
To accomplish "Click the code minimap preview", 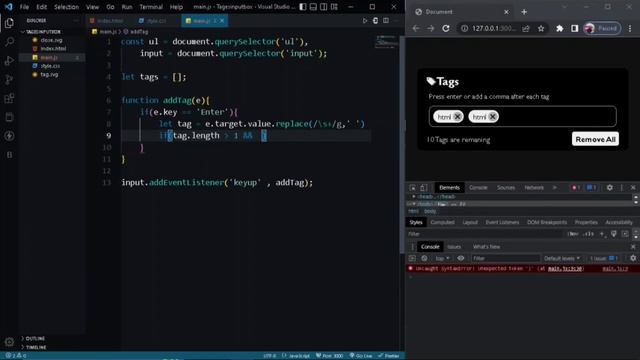I will pyautogui.click(x=386, y=42).
